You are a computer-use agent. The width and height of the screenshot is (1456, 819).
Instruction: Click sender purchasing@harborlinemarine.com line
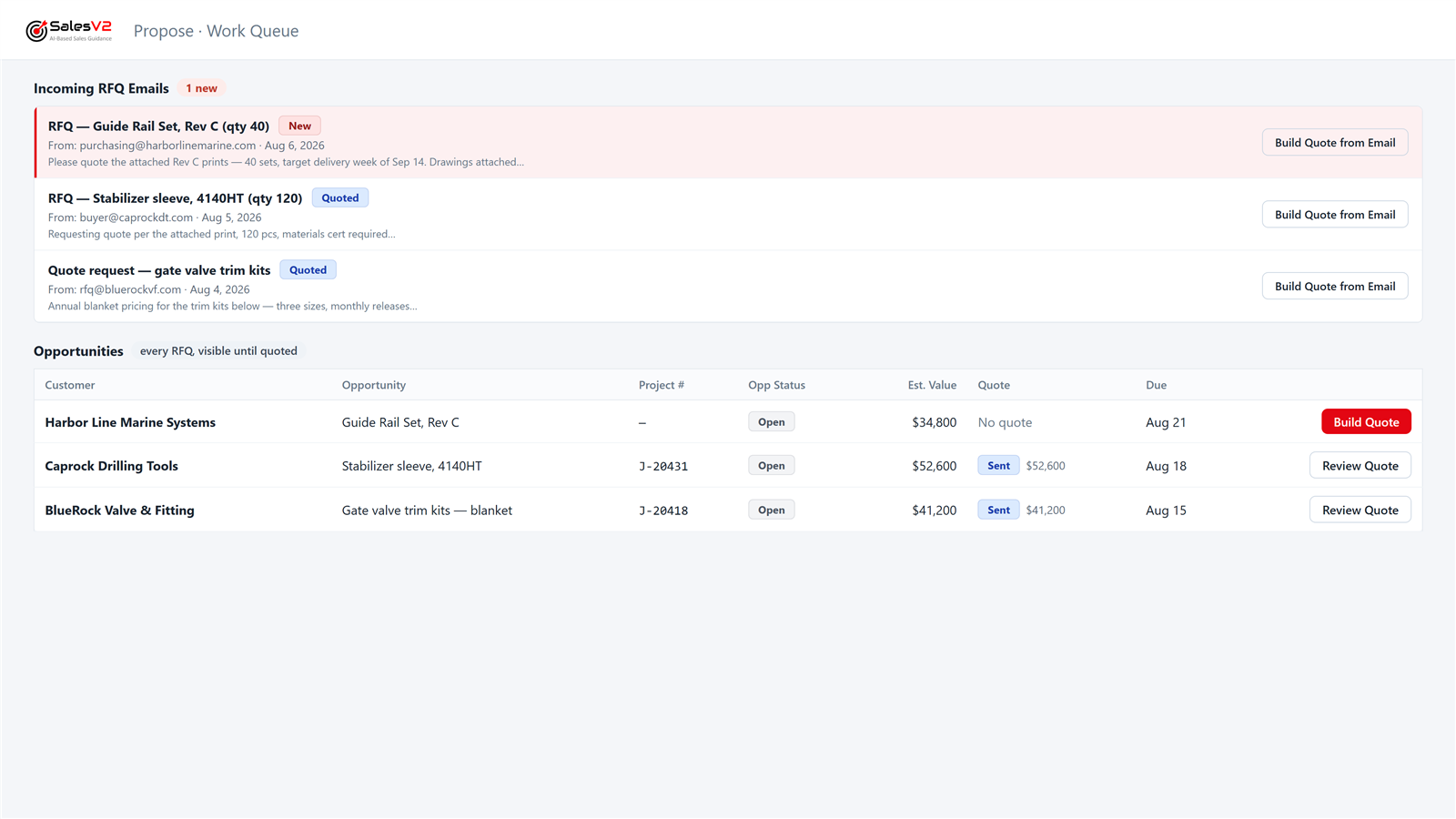point(186,146)
